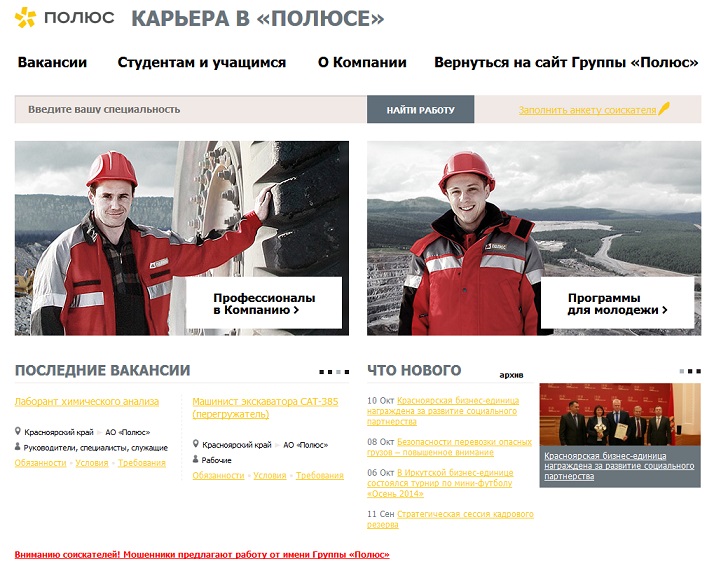Open Условия link for Машинист vacancy
The width and height of the screenshot is (707, 578).
point(270,476)
